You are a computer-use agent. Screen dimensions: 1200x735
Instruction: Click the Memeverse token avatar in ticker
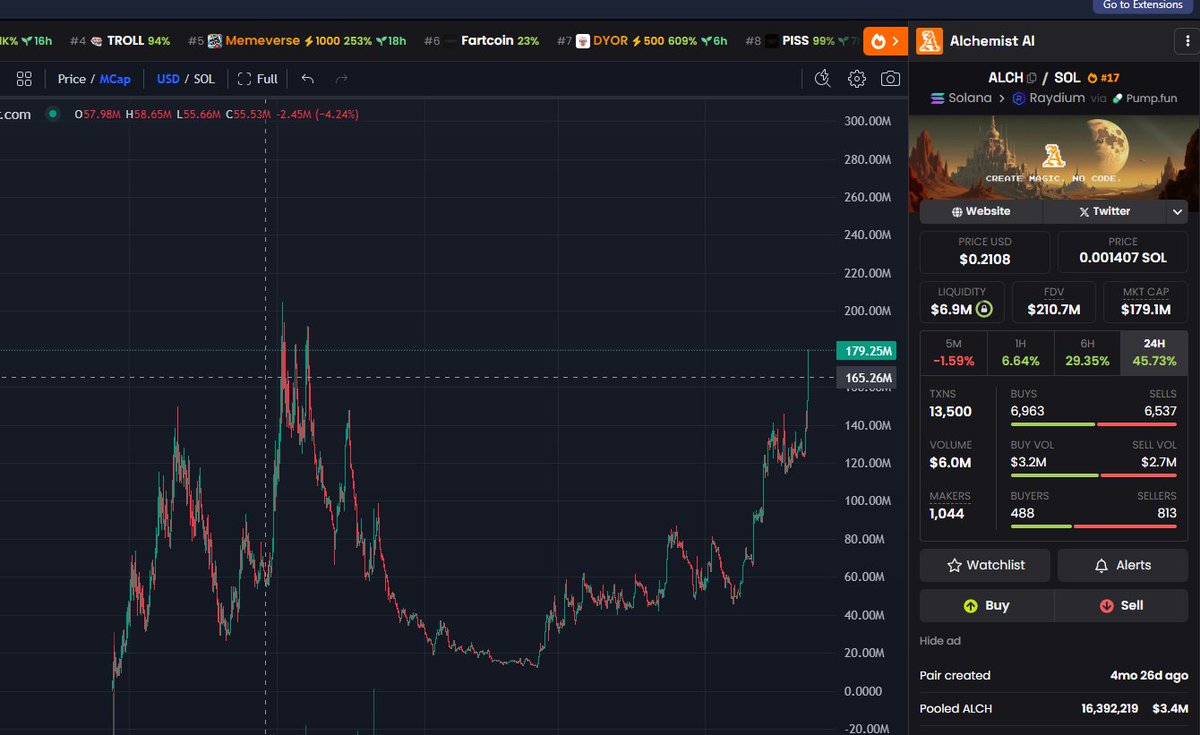[214, 41]
